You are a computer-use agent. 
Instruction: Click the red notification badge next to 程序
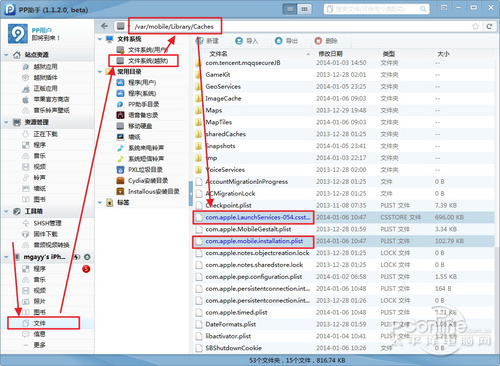click(x=86, y=269)
